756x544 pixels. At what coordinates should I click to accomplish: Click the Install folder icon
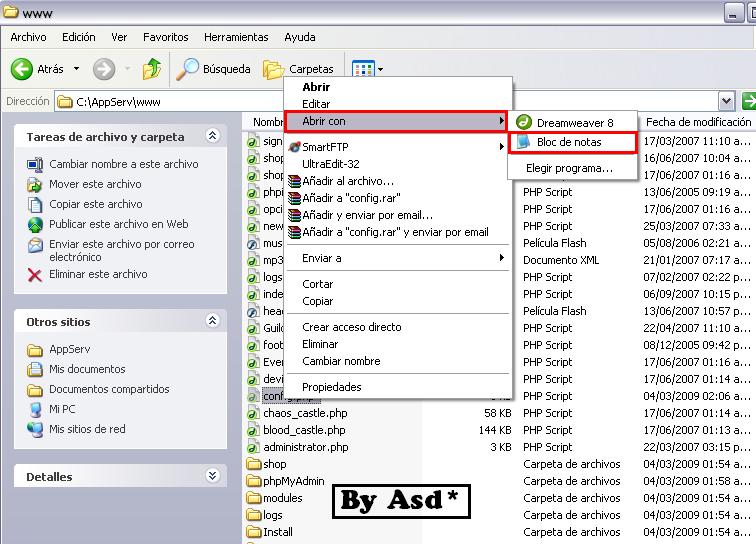point(254,532)
